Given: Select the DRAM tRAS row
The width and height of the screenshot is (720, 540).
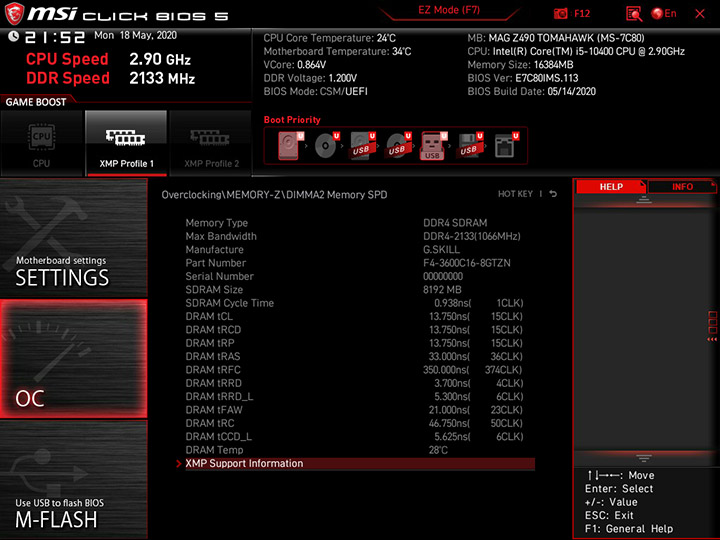Looking at the screenshot, I should (x=360, y=356).
